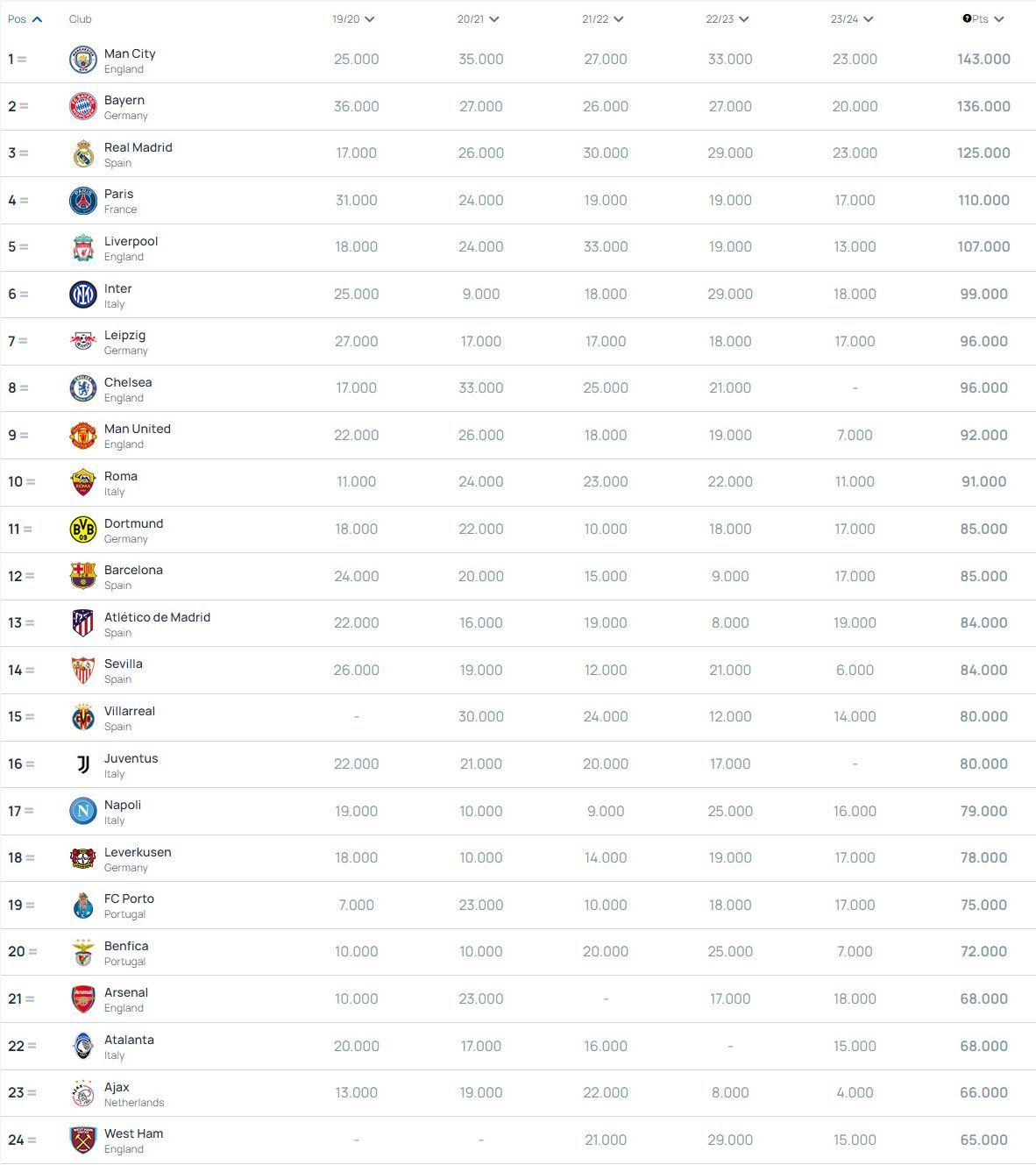Viewport: 1036px width, 1165px height.
Task: Open the Leverkusen club link
Action: [138, 852]
